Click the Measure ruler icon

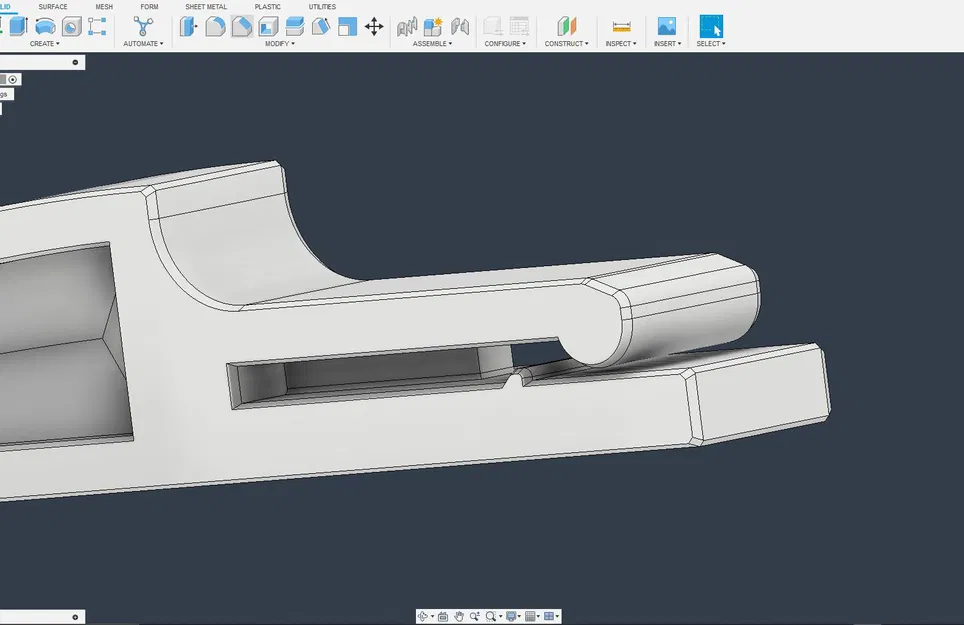[621, 27]
